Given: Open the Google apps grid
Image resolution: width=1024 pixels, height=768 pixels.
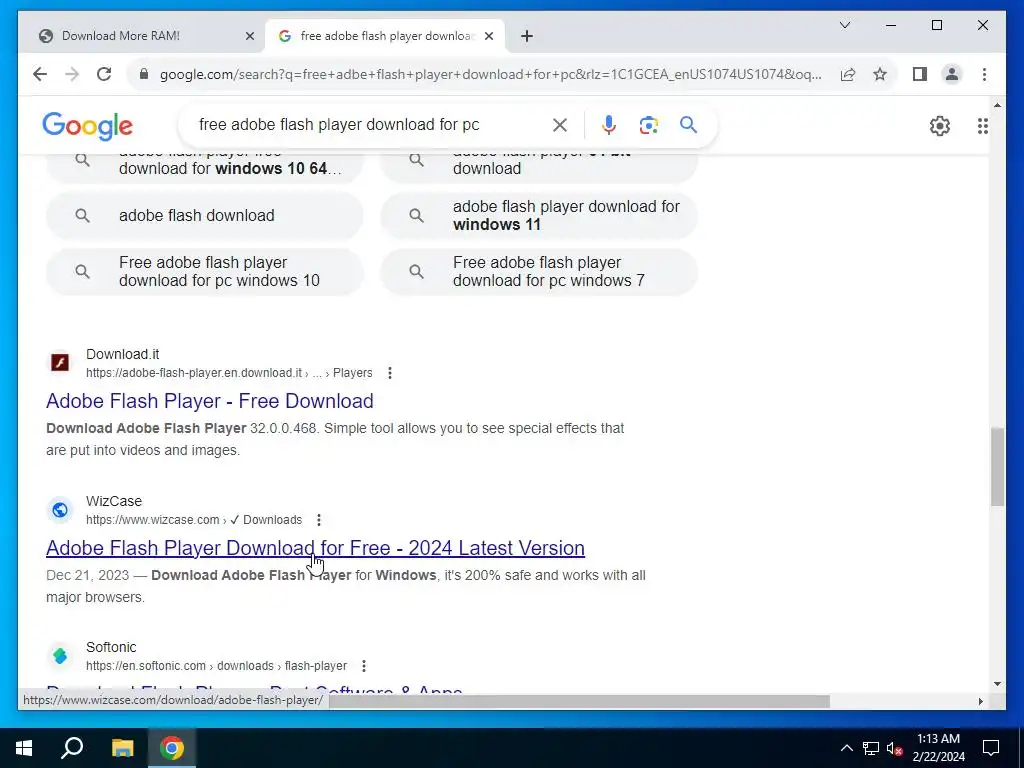Looking at the screenshot, I should pos(982,125).
